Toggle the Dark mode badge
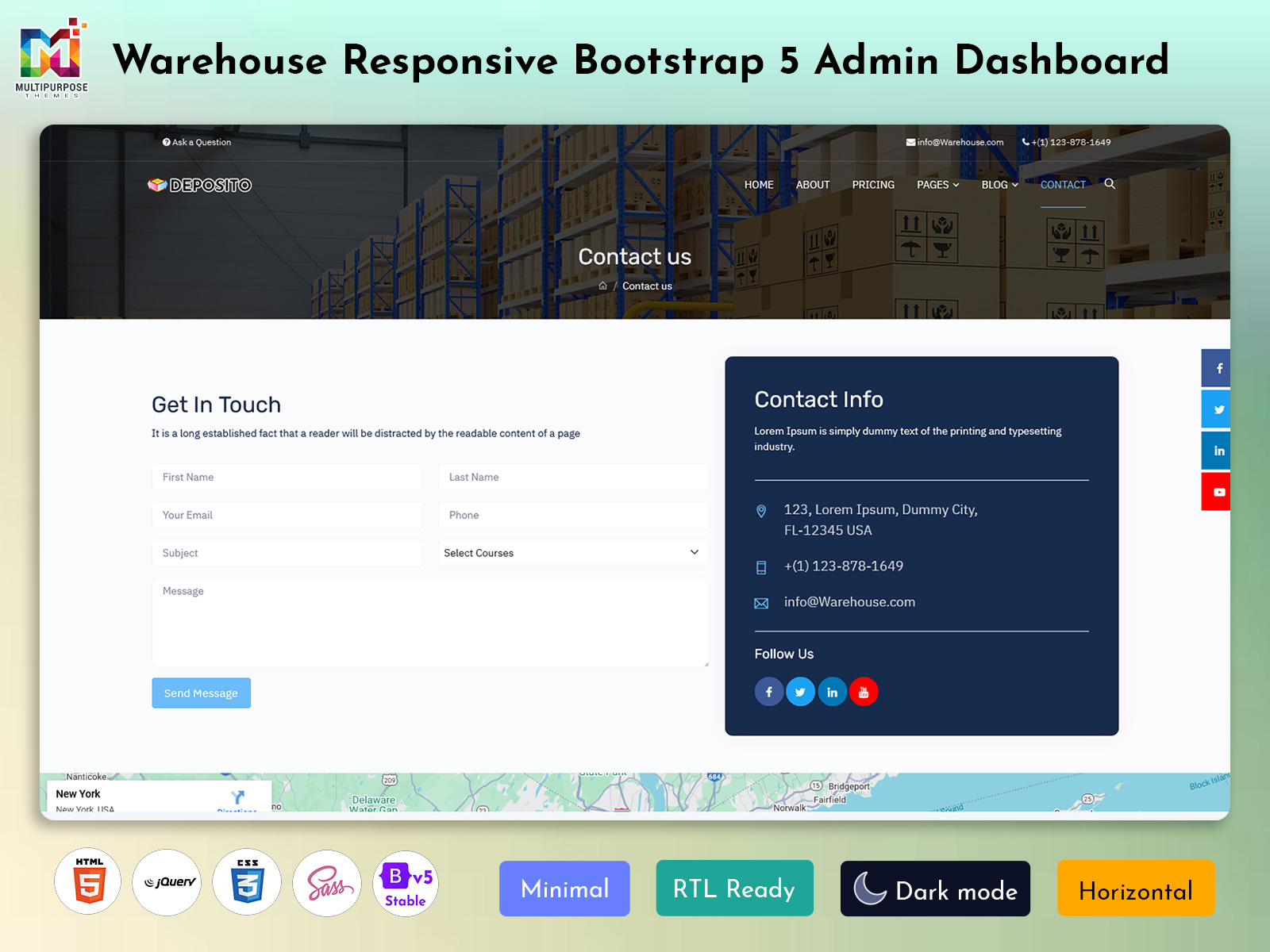The height and width of the screenshot is (952, 1270). point(935,889)
